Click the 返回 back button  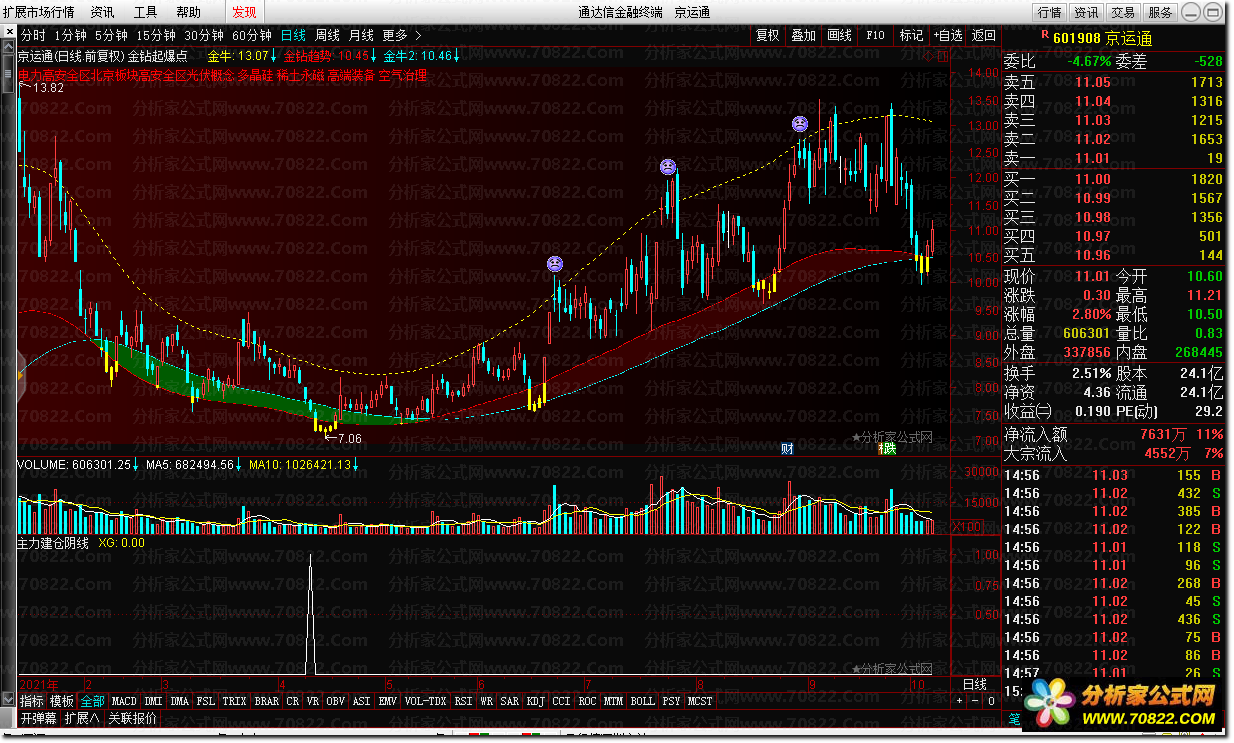984,35
